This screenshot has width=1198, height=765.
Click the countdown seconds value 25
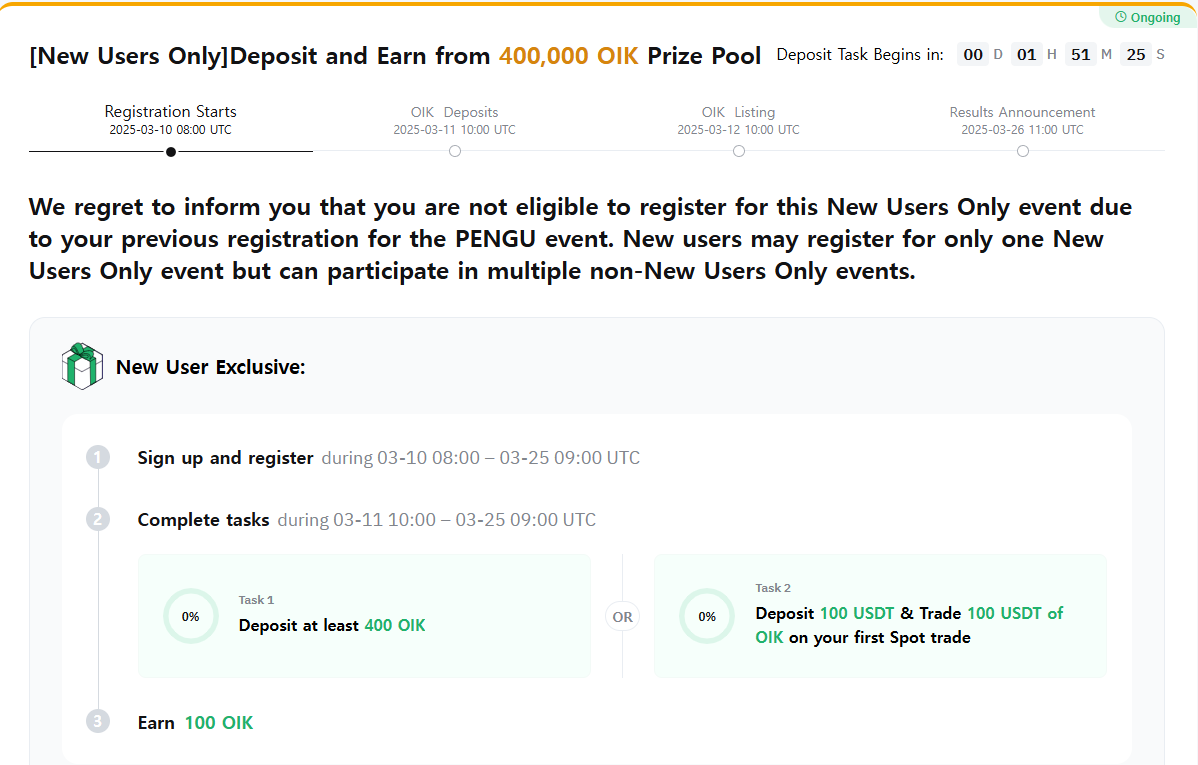pos(1136,54)
